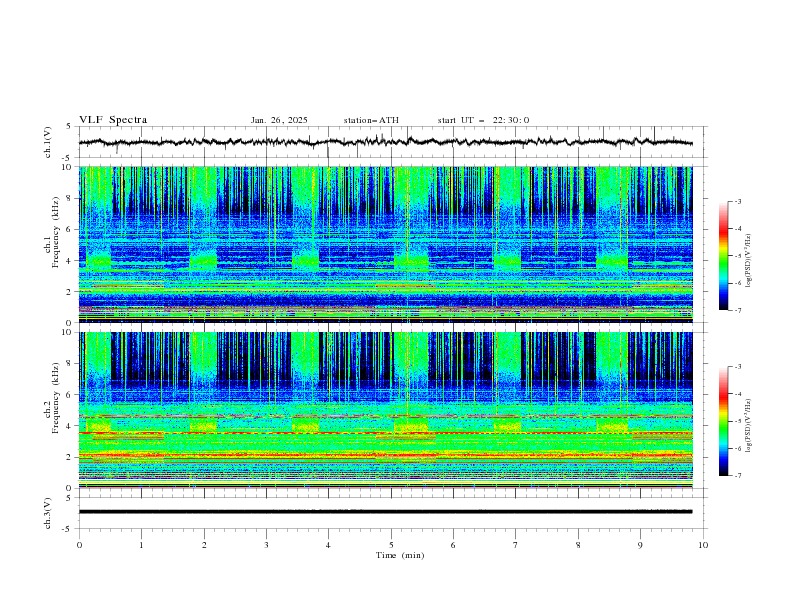Image resolution: width=792 pixels, height=612 pixels.
Task: Click the ch.3 voltage waveform trace
Action: click(x=385, y=512)
